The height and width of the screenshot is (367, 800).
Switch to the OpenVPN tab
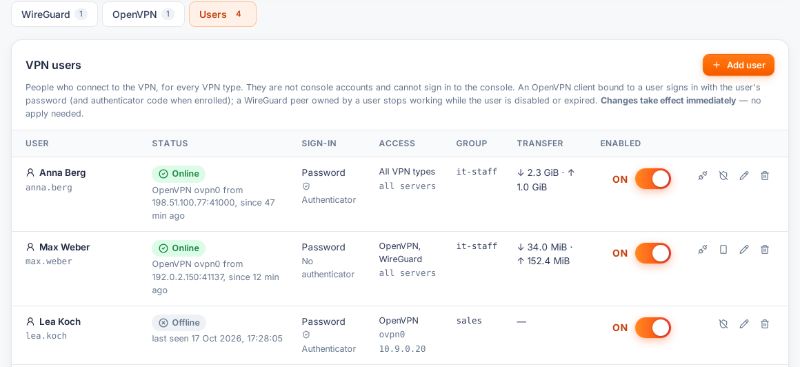[x=143, y=14]
